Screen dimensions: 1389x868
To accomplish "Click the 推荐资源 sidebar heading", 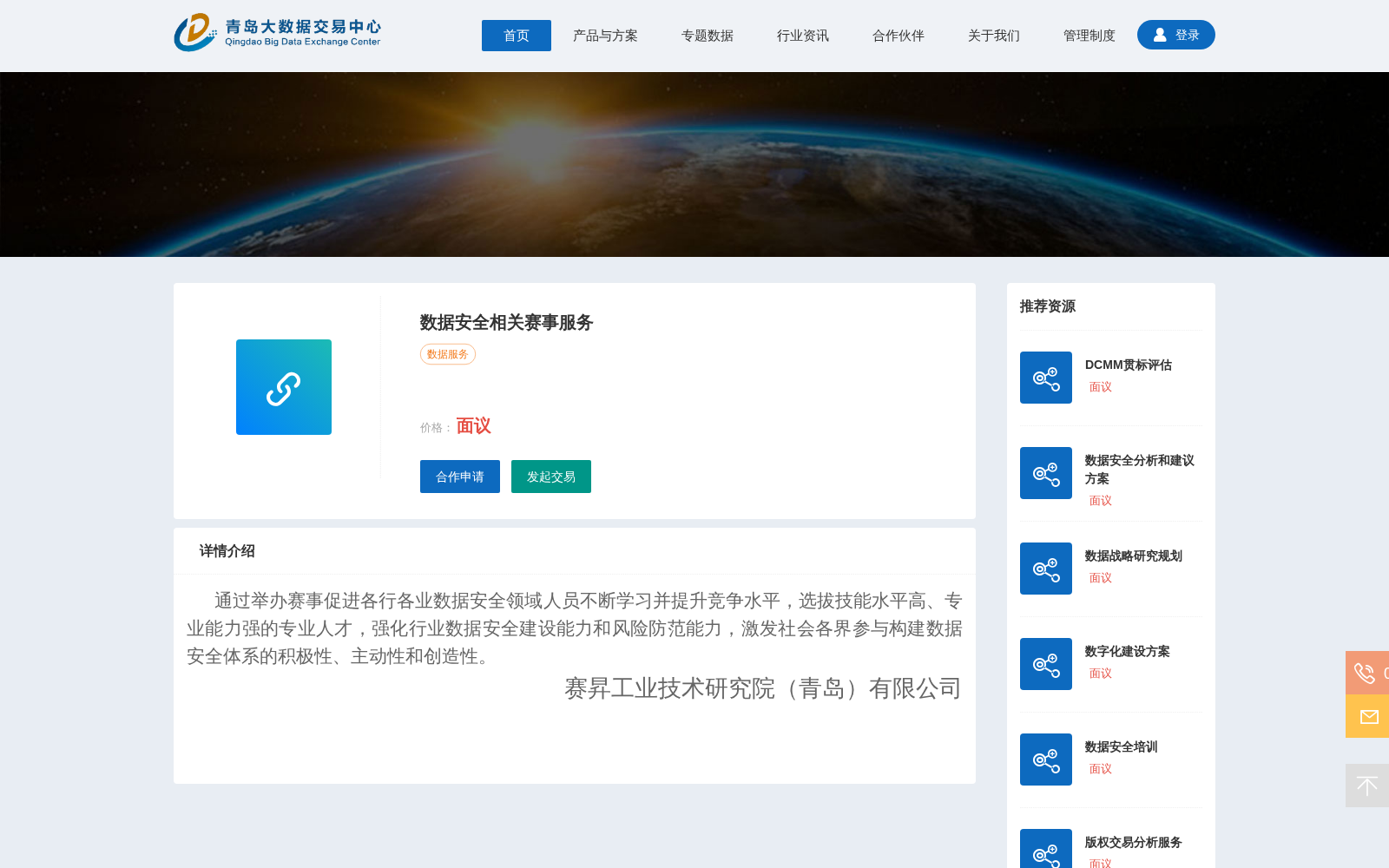I will [x=1048, y=306].
